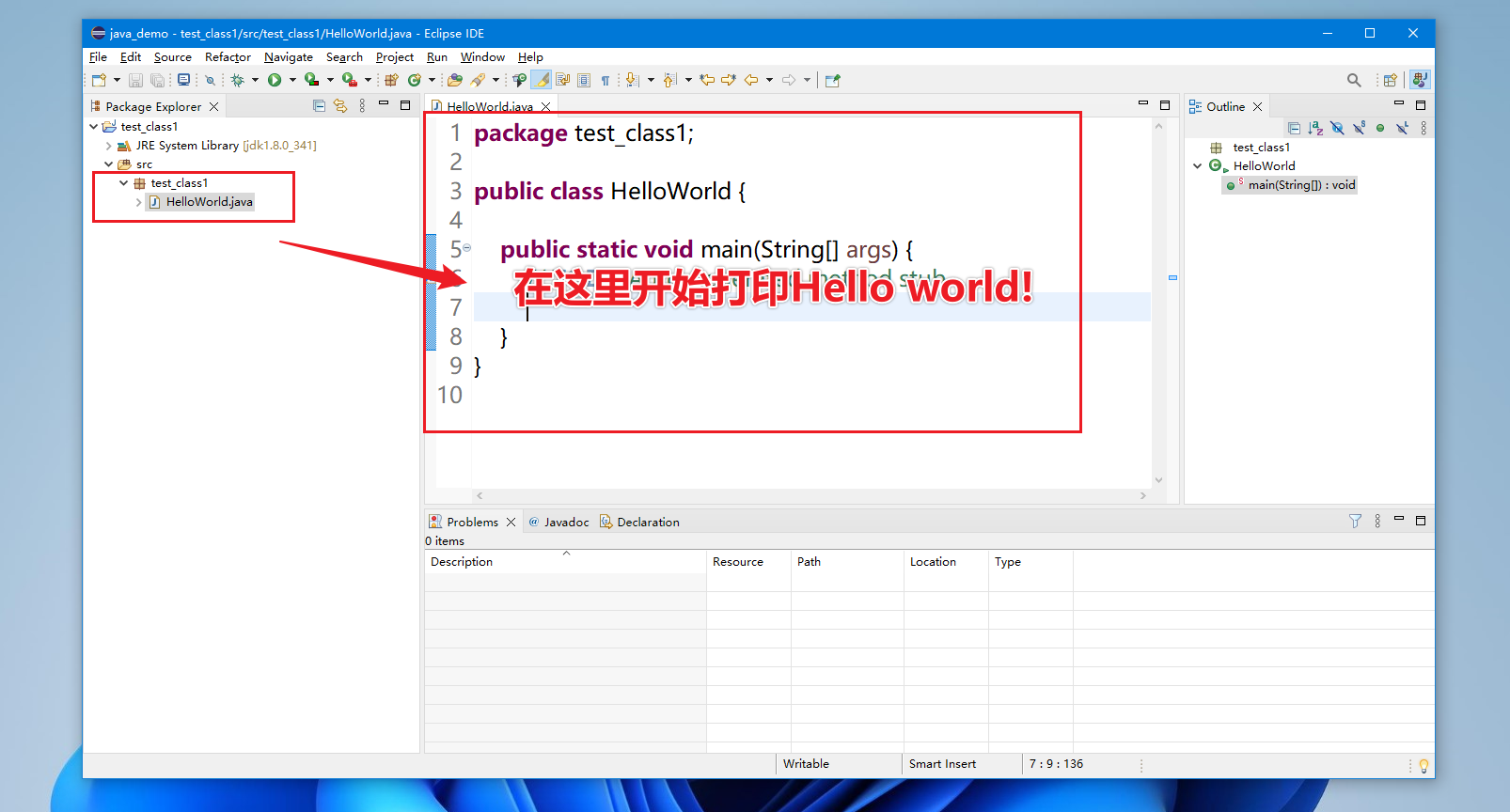Click the green Run button icon
This screenshot has width=1510, height=812.
[x=275, y=80]
